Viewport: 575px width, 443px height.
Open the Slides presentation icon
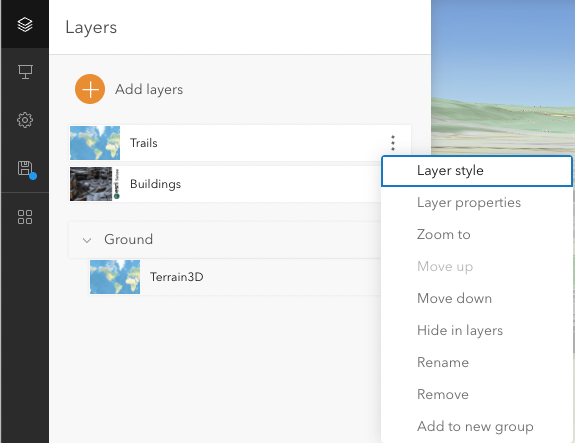25,72
